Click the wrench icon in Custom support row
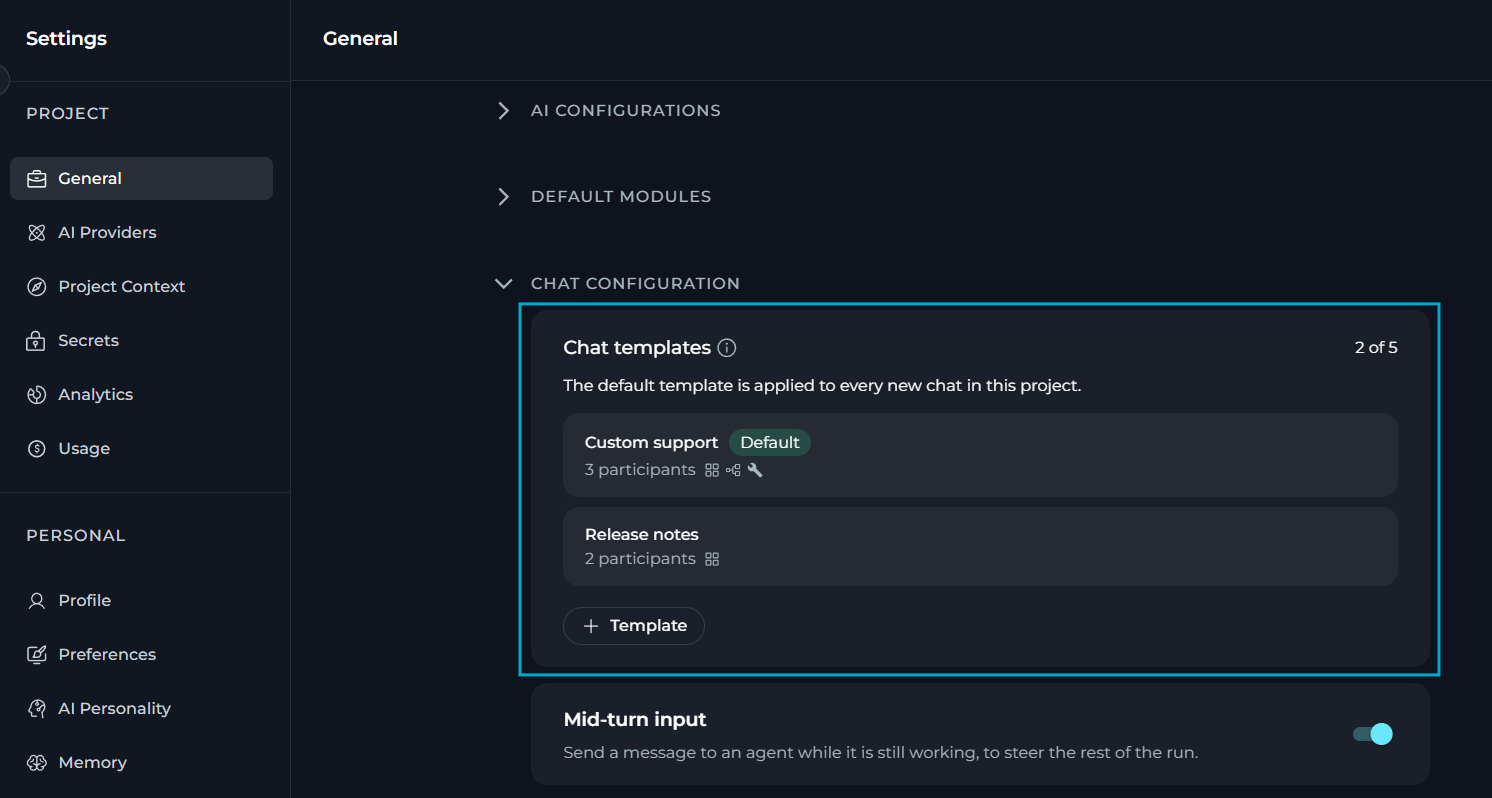This screenshot has height=798, width=1492. click(x=755, y=470)
